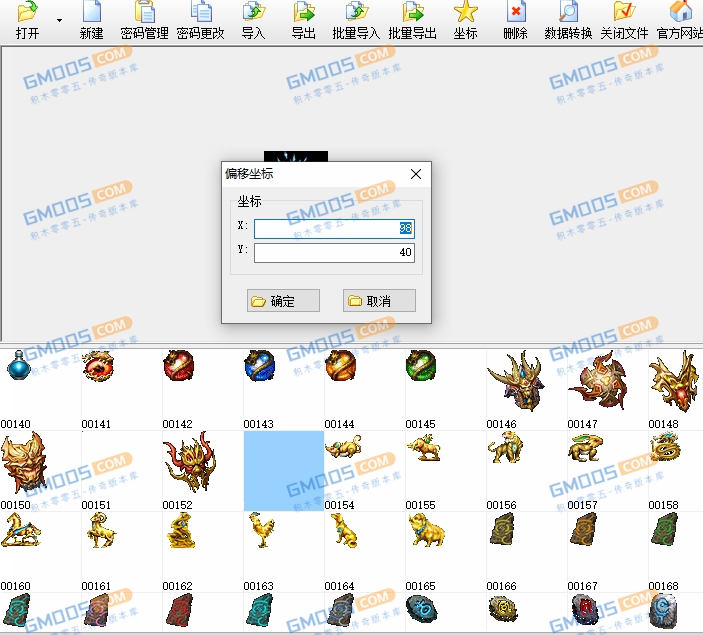Cancel with the 取消 button
The height and width of the screenshot is (635, 703).
(x=379, y=300)
